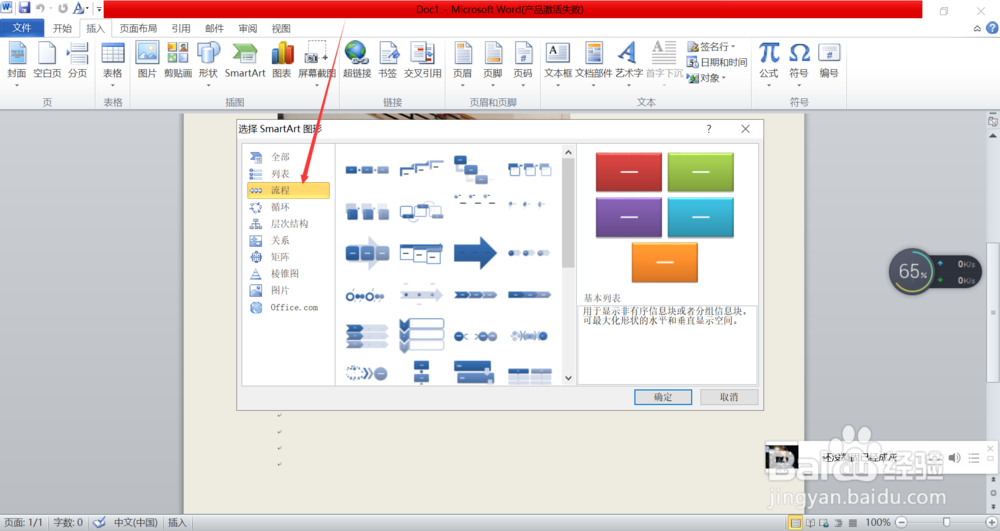Screen dimensions: 1000x531
Task: Insert a page break (分页)
Action: (78, 61)
